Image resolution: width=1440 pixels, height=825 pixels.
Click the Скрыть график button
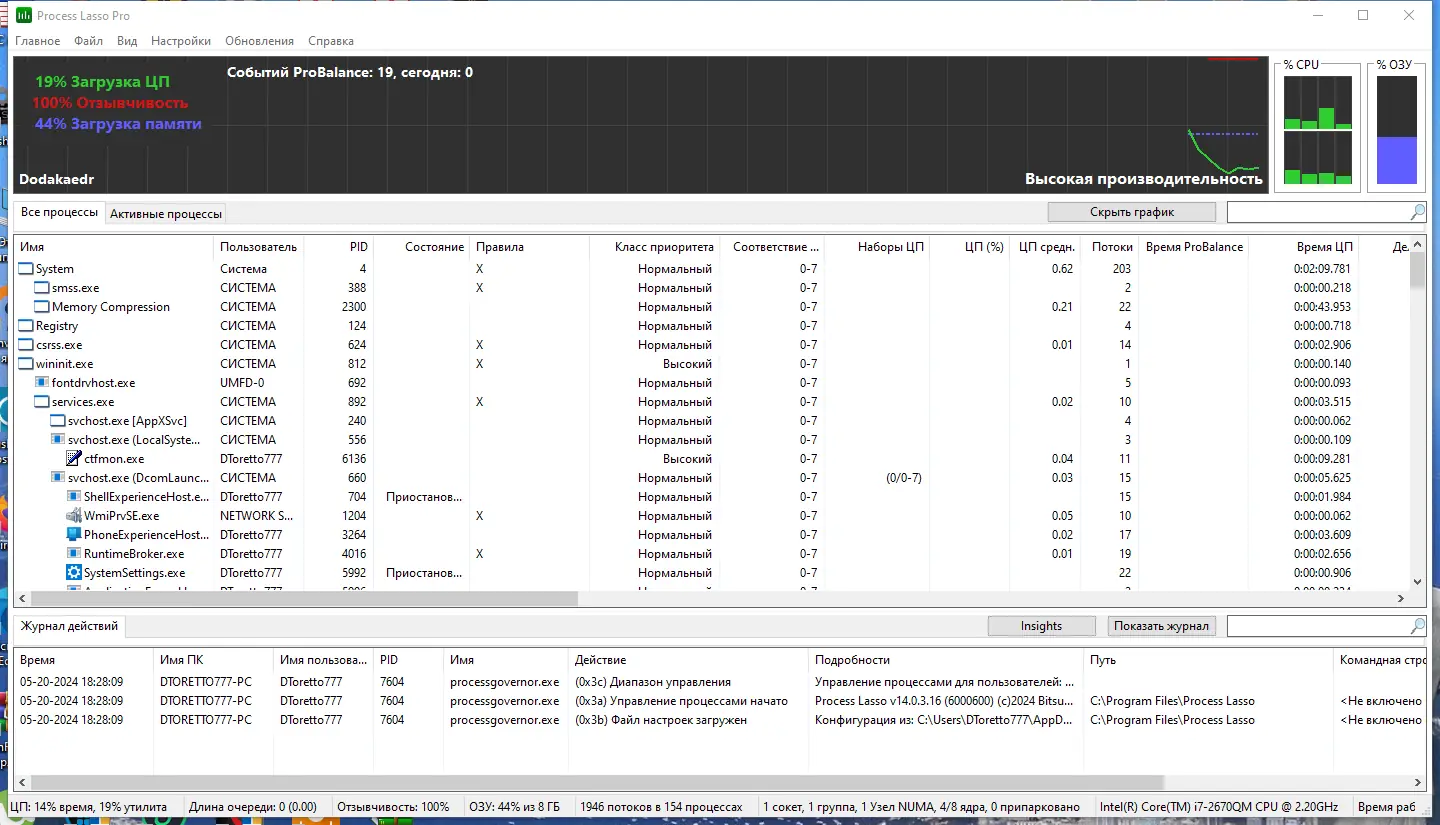[x=1131, y=211]
